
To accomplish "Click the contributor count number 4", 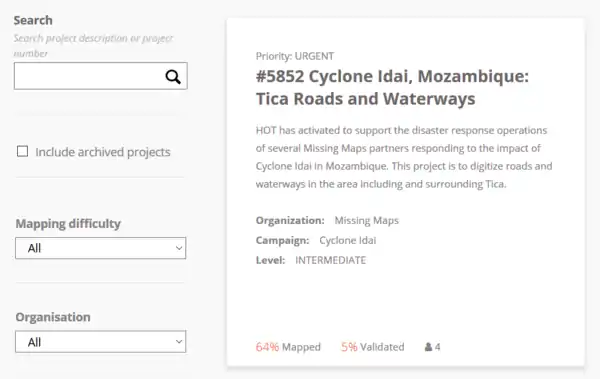I will pos(437,347).
